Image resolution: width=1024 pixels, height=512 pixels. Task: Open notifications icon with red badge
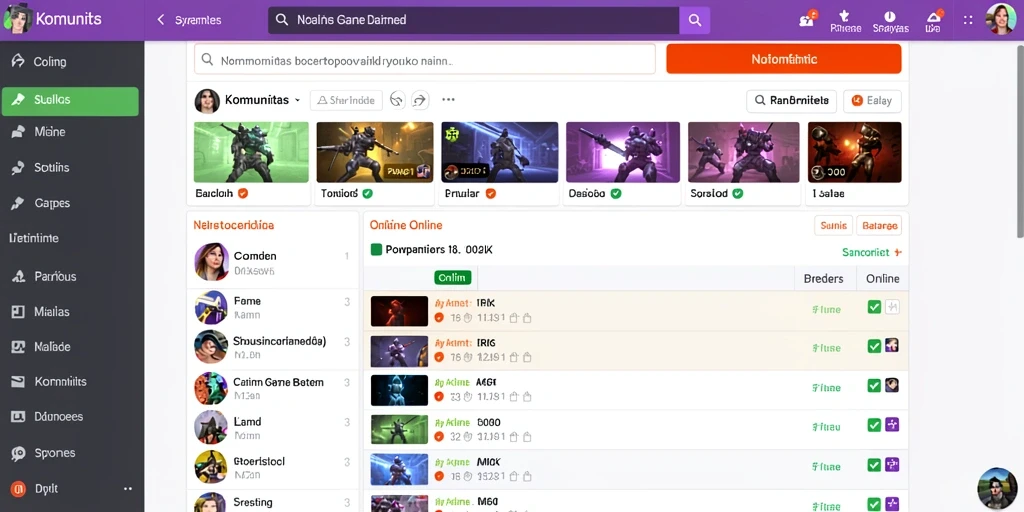[x=807, y=19]
